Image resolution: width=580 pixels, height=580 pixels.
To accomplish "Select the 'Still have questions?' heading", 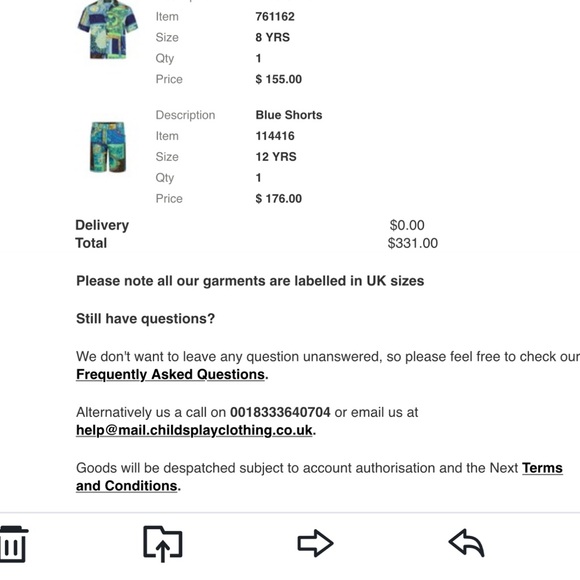I will [x=145, y=319].
